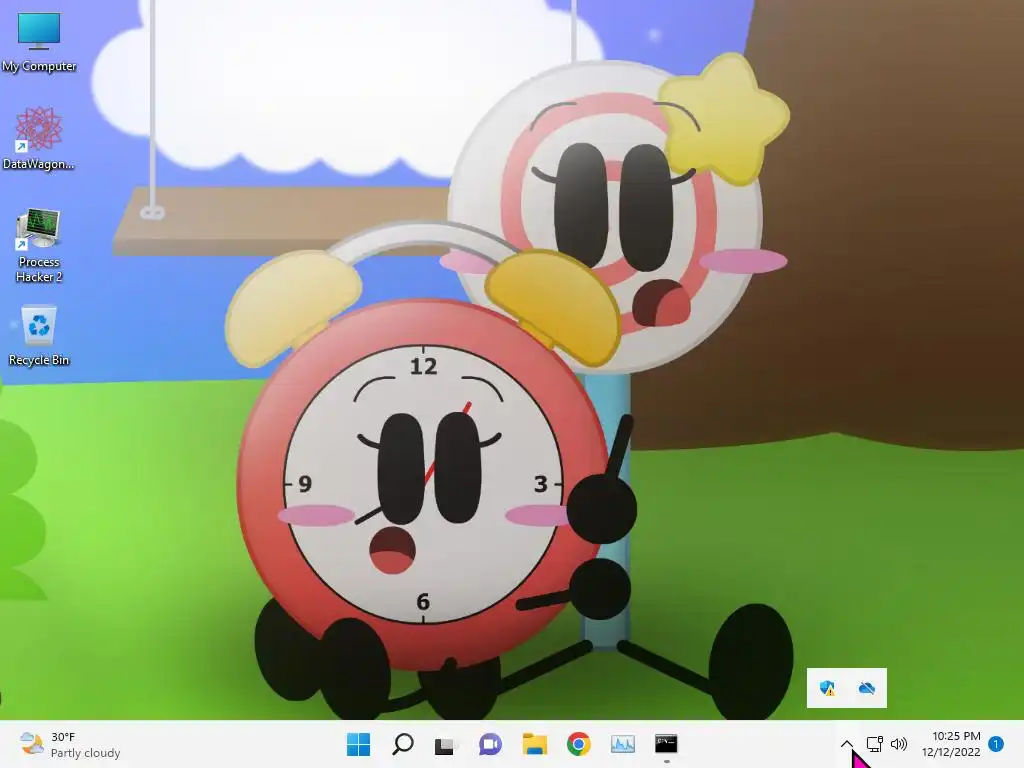1024x768 pixels.
Task: Select the My Computer desktop icon
Action: coord(39,42)
